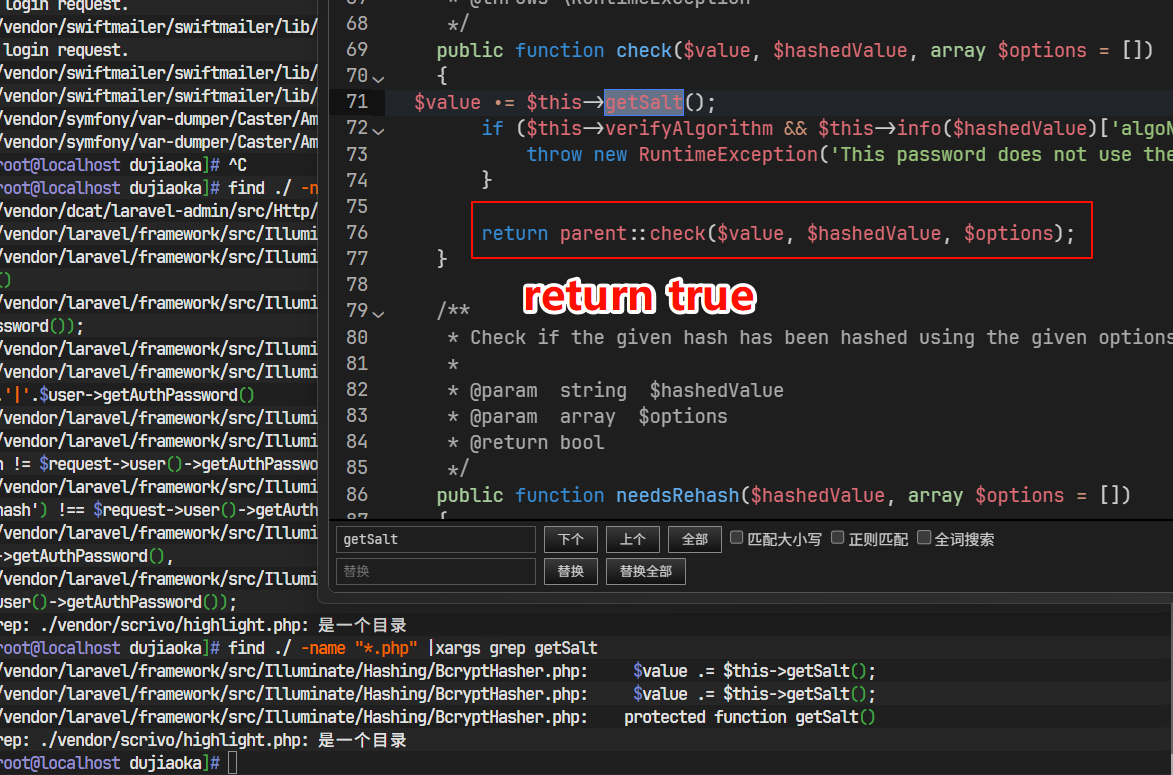Focus the getSalt search input field
The image size is (1173, 775).
(x=435, y=539)
